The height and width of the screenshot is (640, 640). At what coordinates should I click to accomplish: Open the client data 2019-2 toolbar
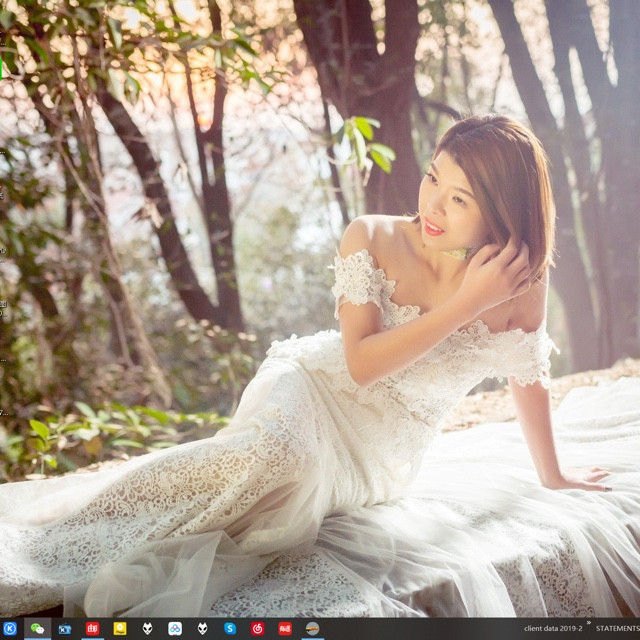pos(552,629)
